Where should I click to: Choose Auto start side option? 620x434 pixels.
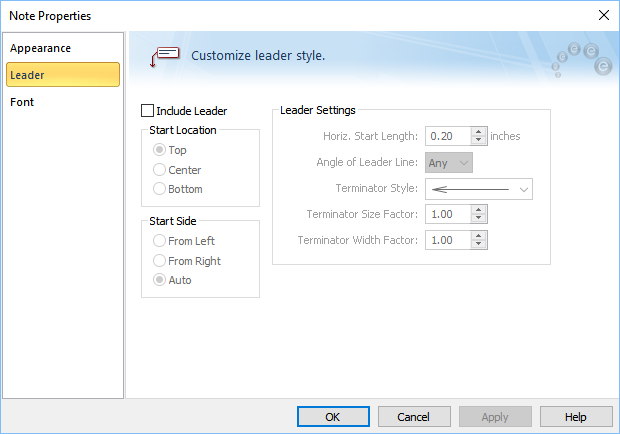pyautogui.click(x=159, y=280)
